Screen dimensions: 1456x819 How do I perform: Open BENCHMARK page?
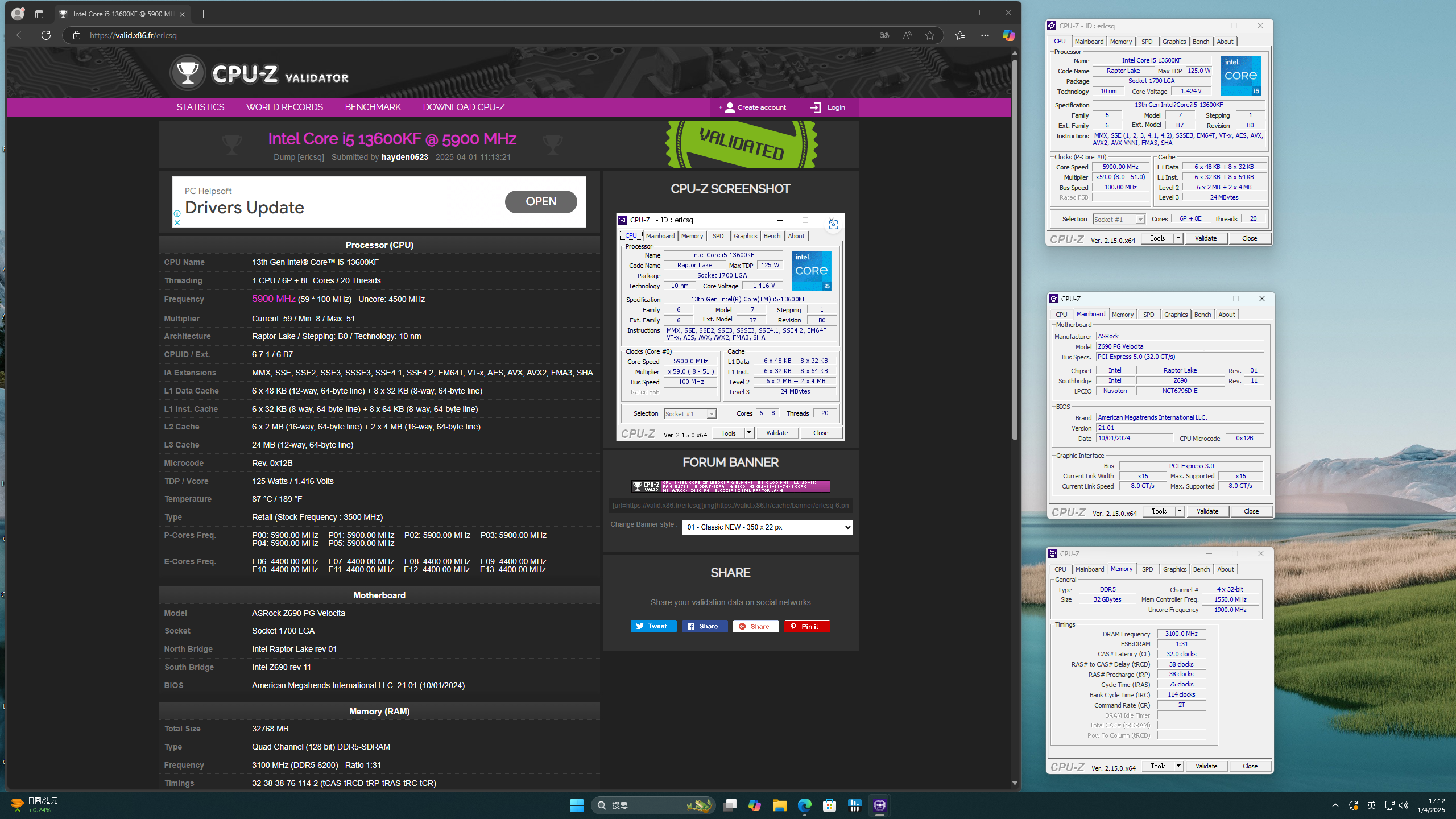tap(373, 107)
